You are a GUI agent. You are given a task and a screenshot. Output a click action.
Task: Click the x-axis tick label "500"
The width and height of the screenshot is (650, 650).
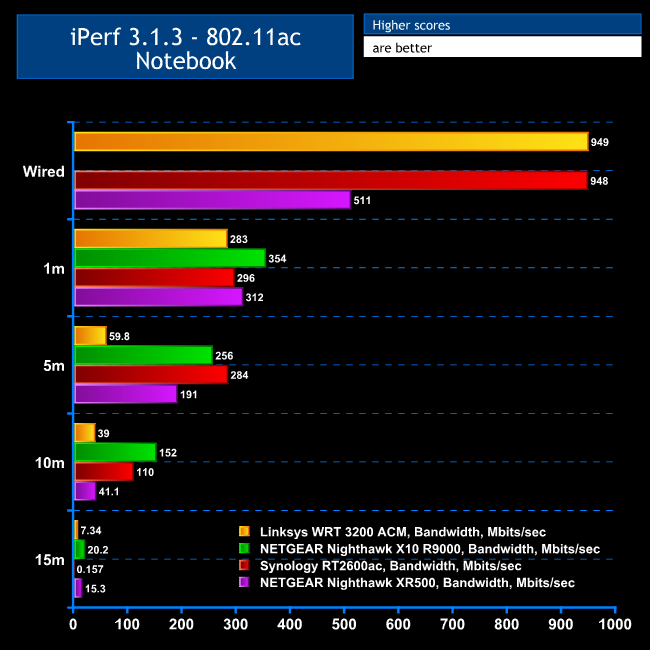tap(344, 624)
